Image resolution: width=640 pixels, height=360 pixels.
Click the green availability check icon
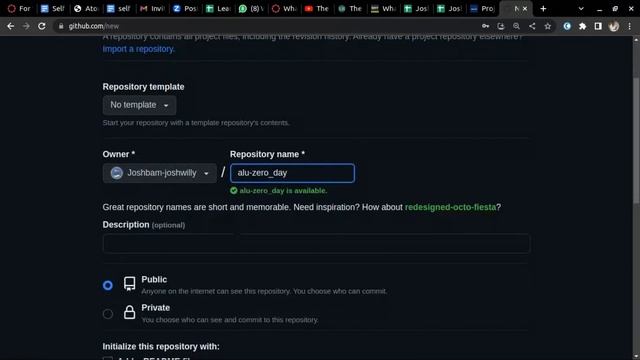pyautogui.click(x=233, y=191)
